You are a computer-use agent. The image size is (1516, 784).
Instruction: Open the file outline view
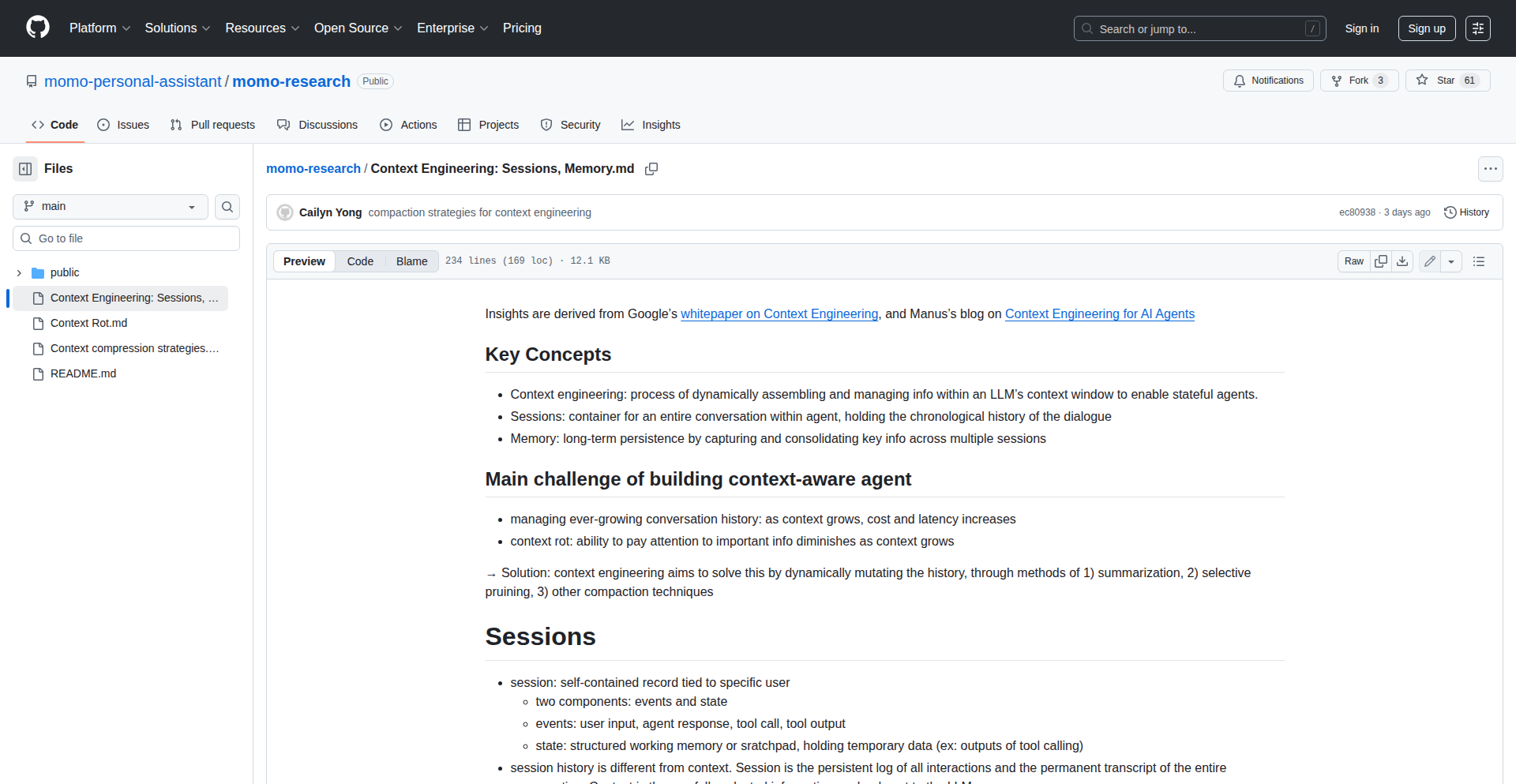pyautogui.click(x=1479, y=261)
